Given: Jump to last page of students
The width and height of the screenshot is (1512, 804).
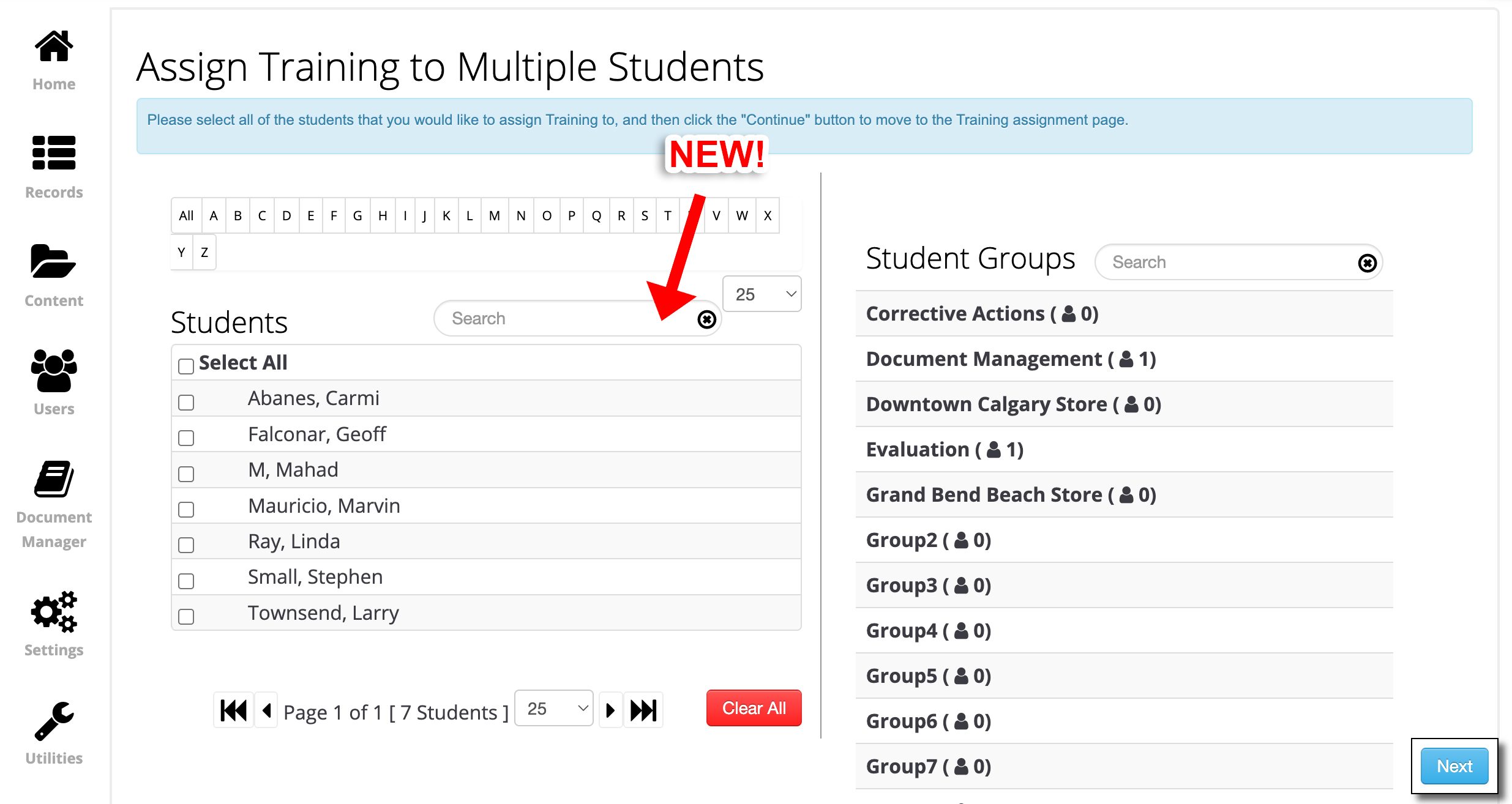Looking at the screenshot, I should tap(643, 710).
